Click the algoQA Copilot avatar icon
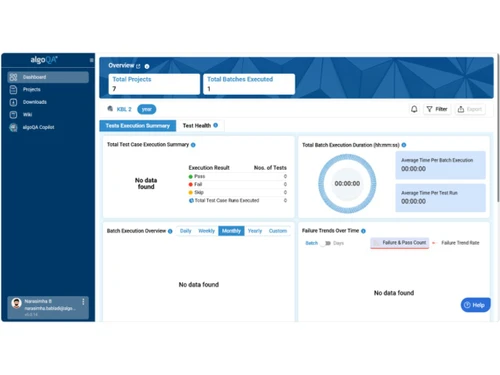This screenshot has height=375, width=500. (13, 127)
